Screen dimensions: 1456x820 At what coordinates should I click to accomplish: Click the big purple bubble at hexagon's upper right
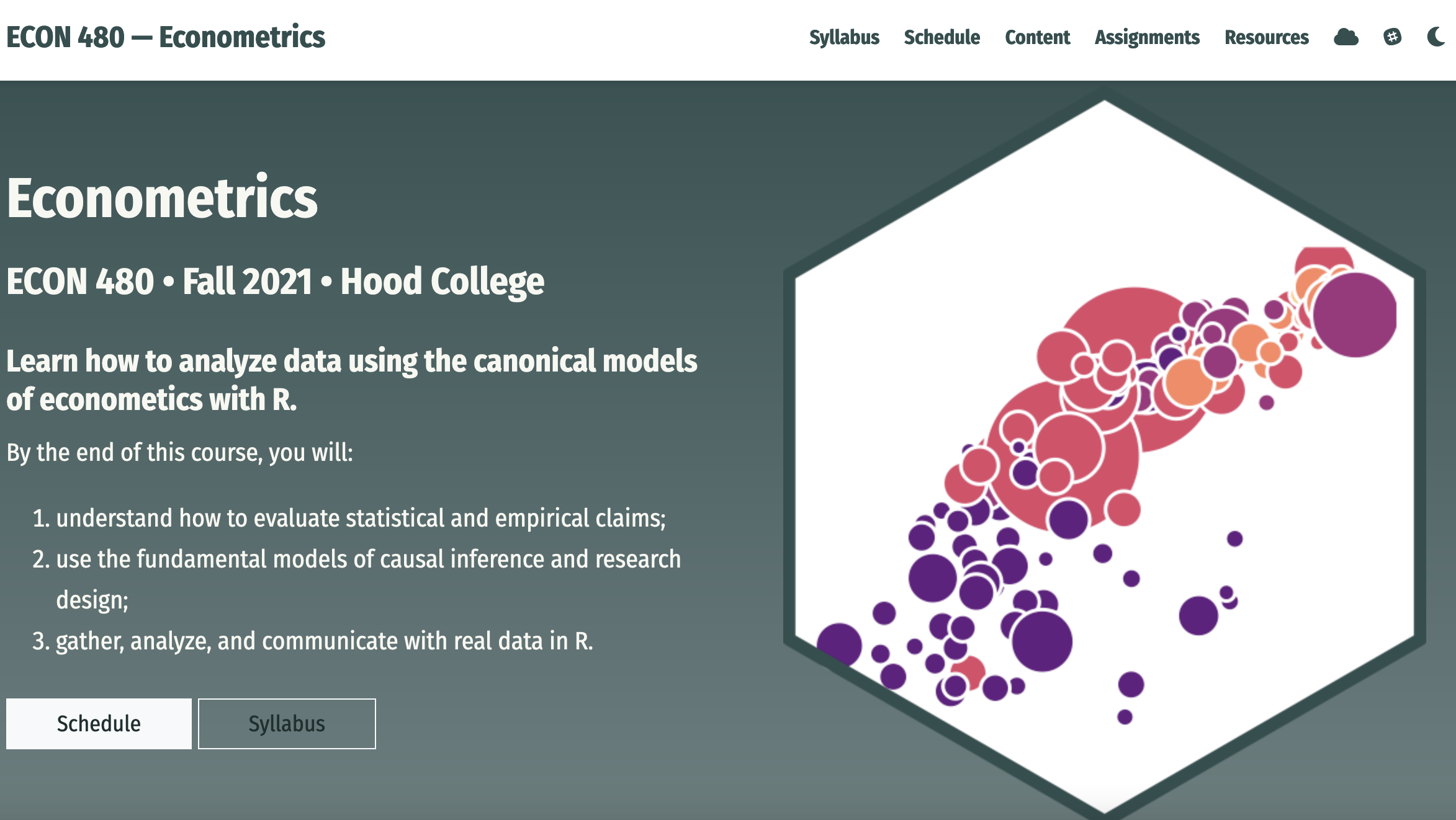[1354, 315]
